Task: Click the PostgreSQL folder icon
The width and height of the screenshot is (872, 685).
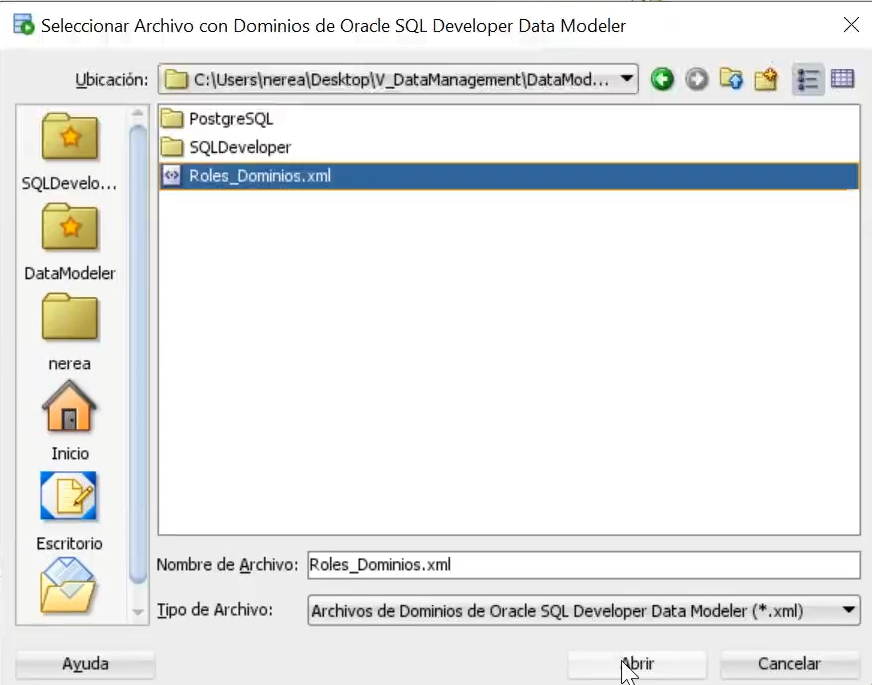Action: tap(172, 118)
